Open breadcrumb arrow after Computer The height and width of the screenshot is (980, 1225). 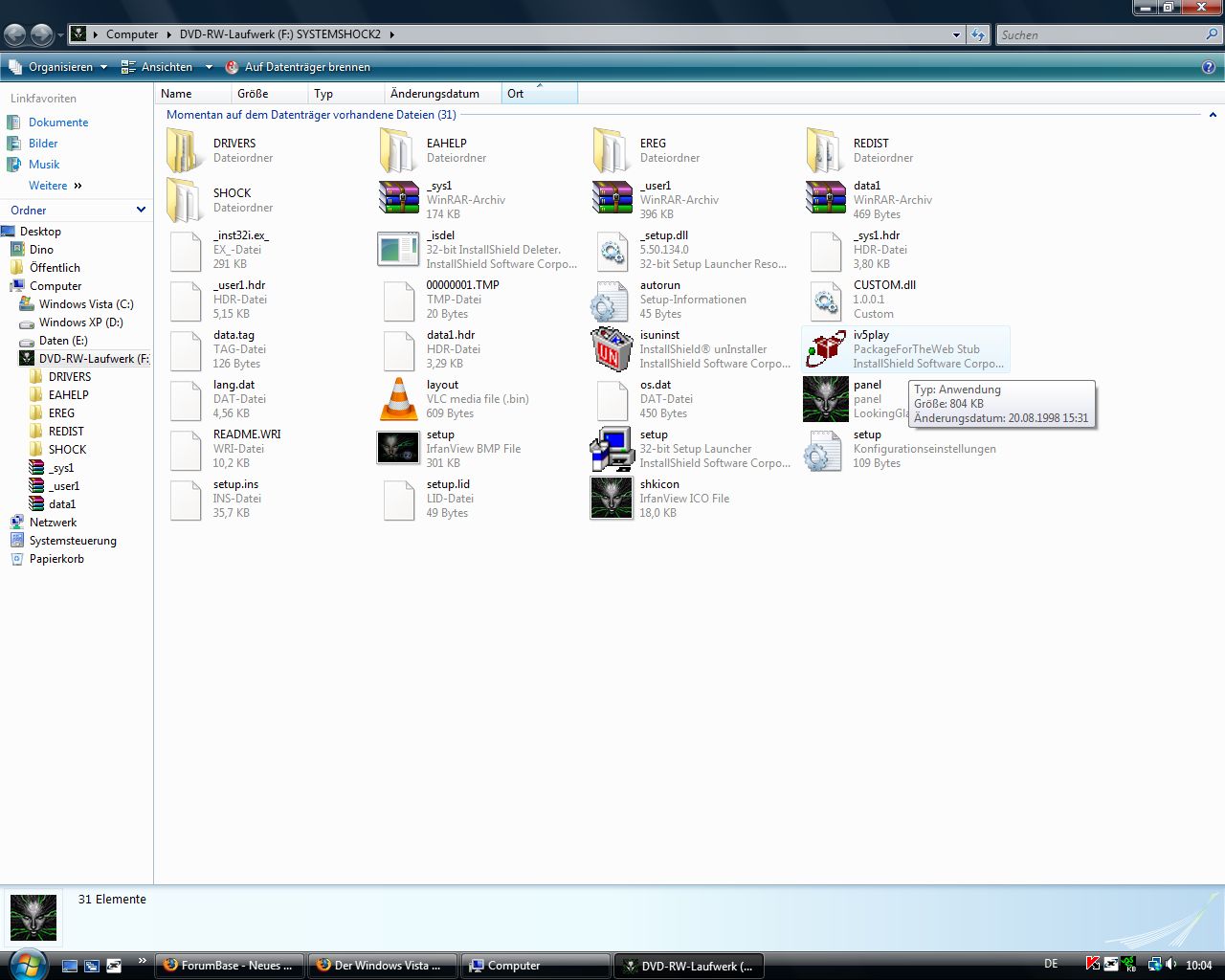click(170, 34)
